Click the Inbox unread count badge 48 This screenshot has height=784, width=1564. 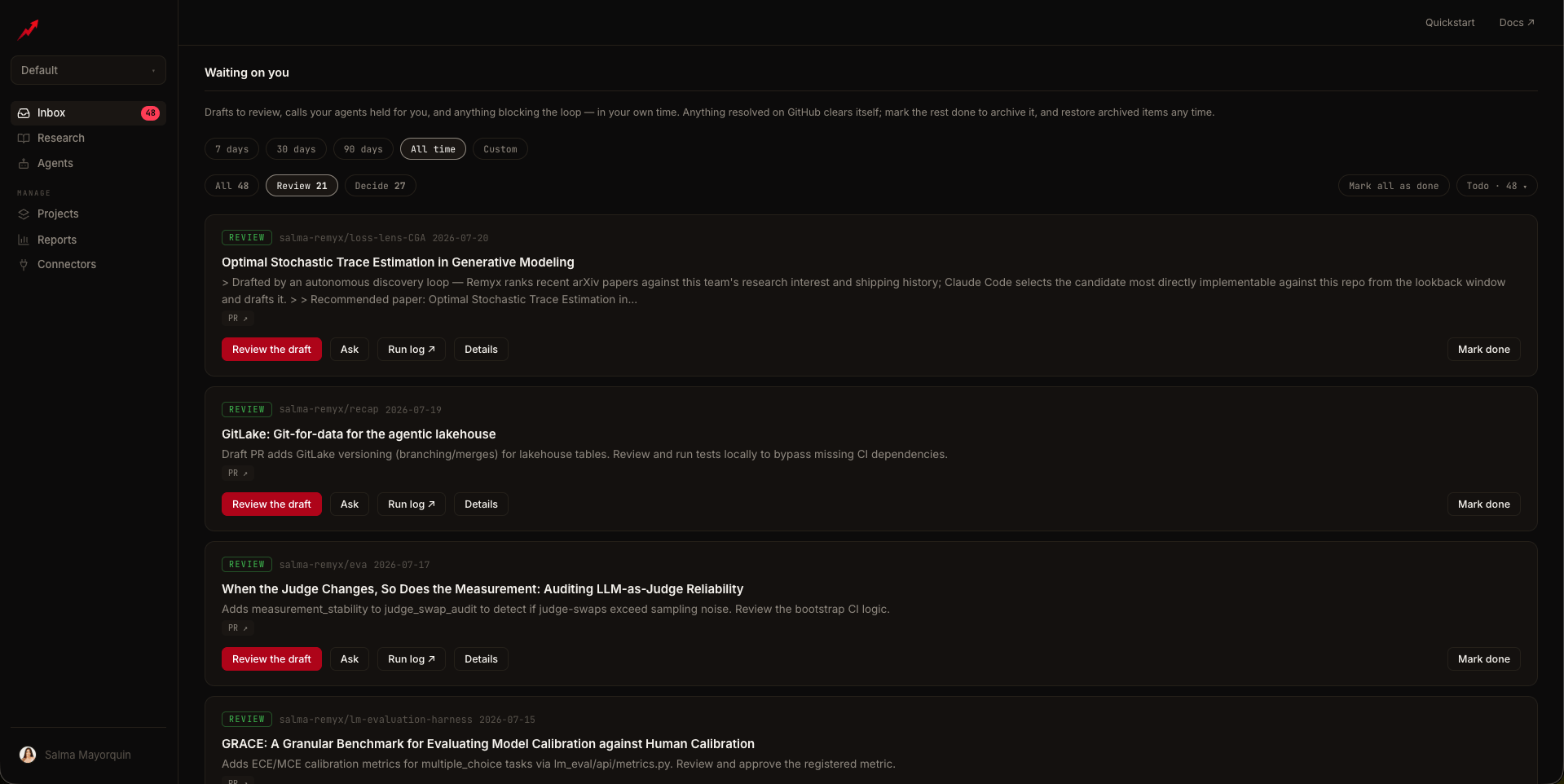pyautogui.click(x=150, y=113)
